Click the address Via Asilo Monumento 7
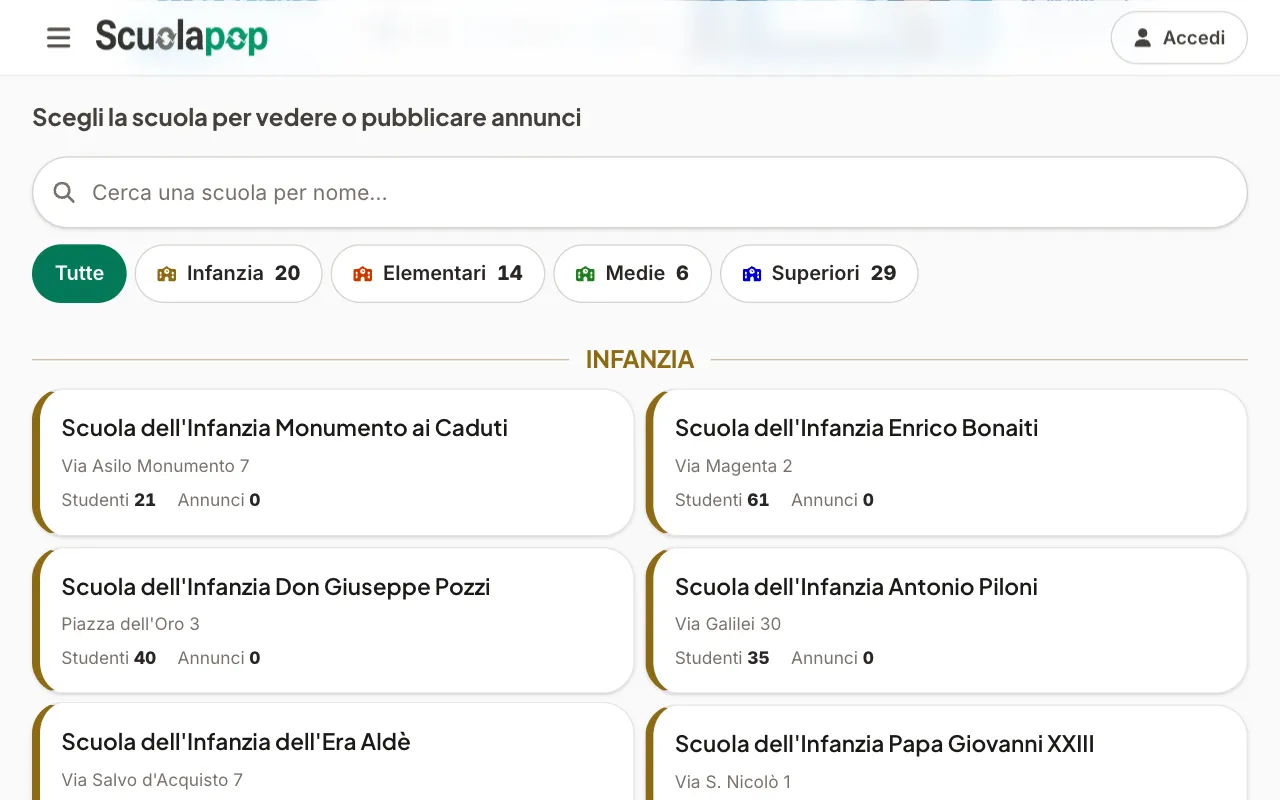 [x=155, y=466]
